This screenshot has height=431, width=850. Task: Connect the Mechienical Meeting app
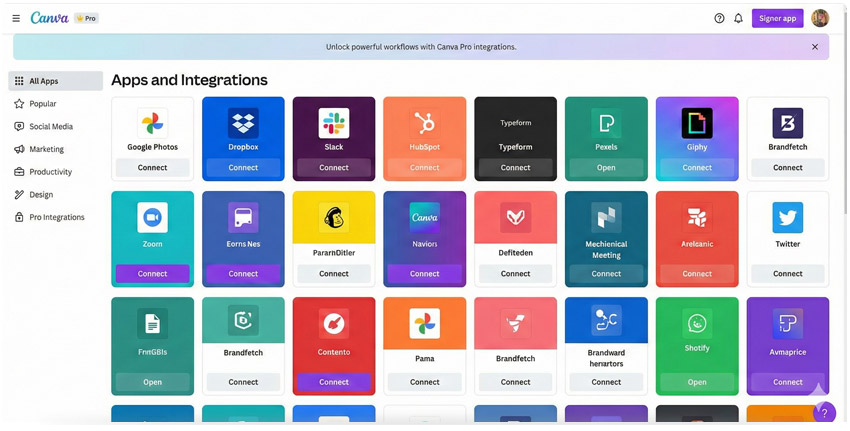pos(606,274)
